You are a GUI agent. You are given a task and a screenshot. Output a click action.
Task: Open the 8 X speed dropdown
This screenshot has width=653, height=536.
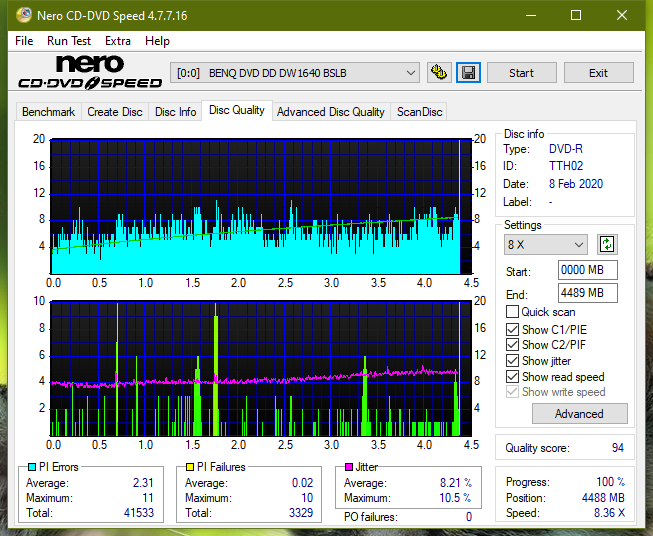click(545, 244)
